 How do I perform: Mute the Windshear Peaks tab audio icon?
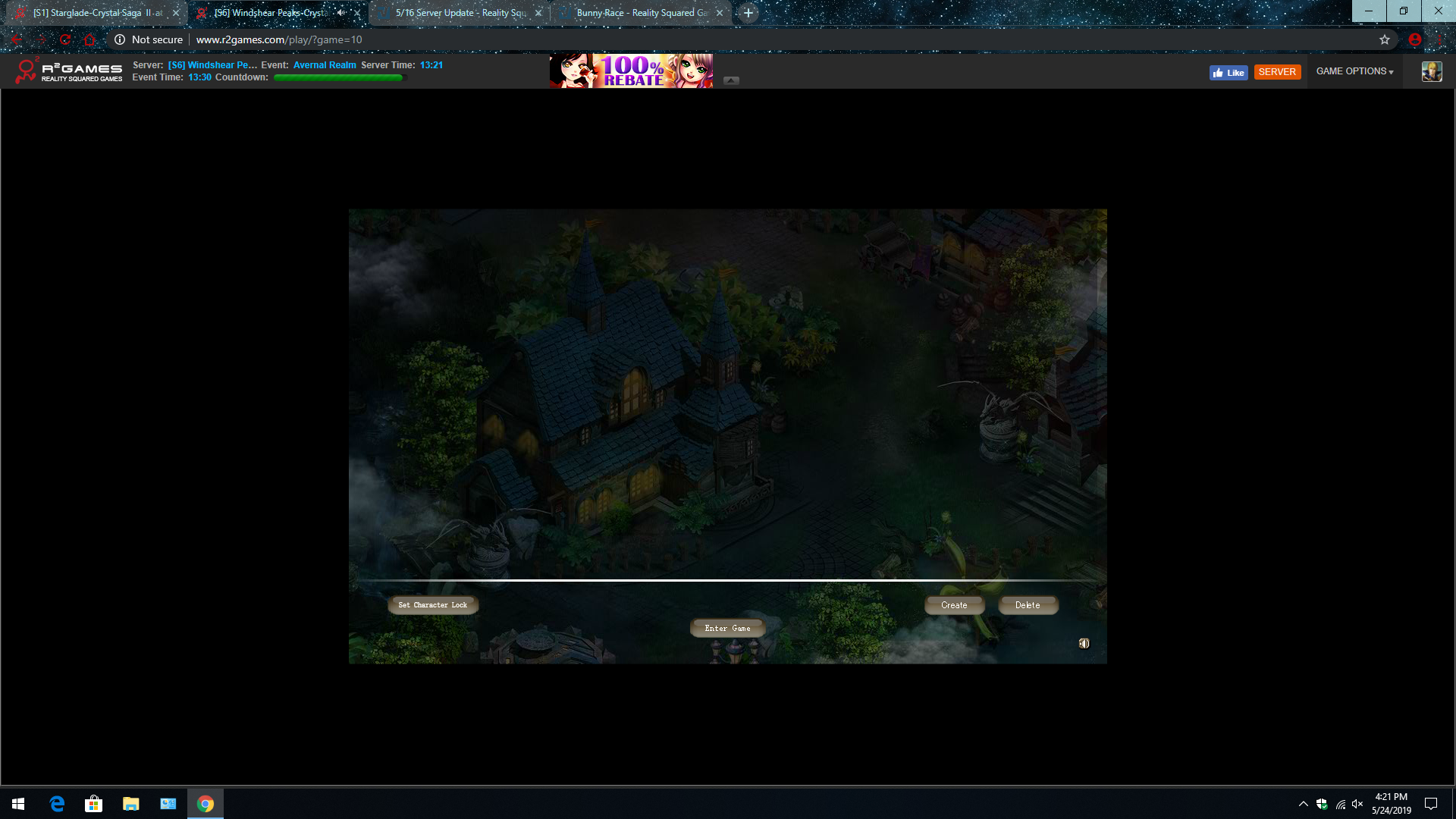click(x=341, y=13)
